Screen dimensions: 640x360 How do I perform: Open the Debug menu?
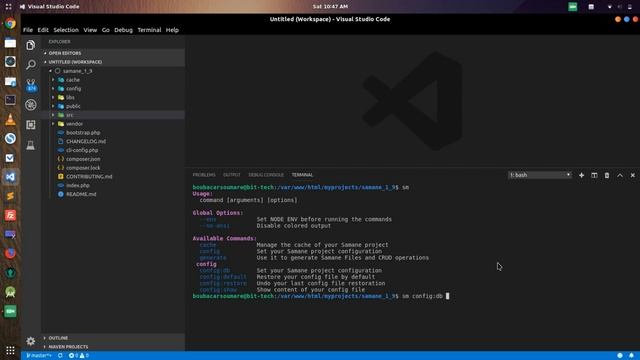123,30
